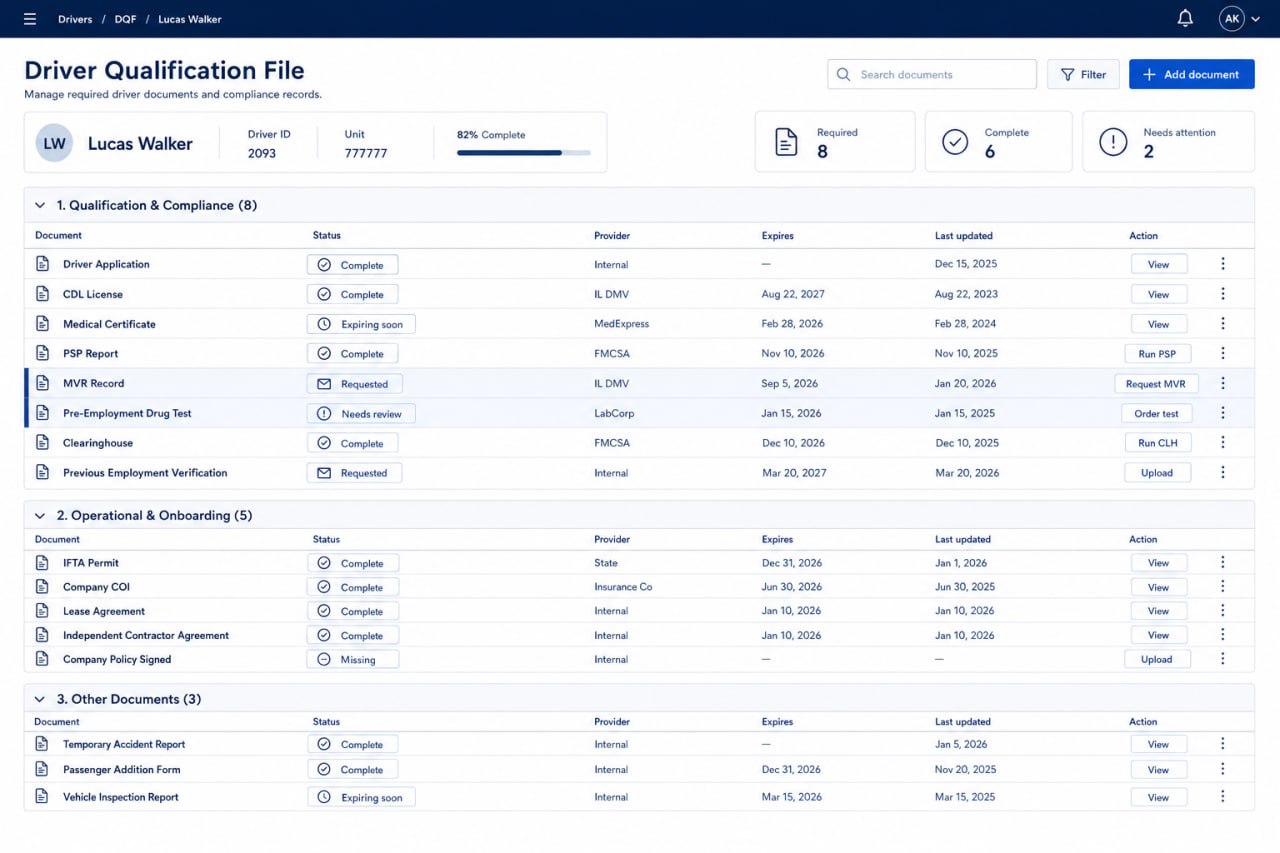Go to DQF in the breadcrumb
The width and height of the screenshot is (1280, 853).
[125, 19]
